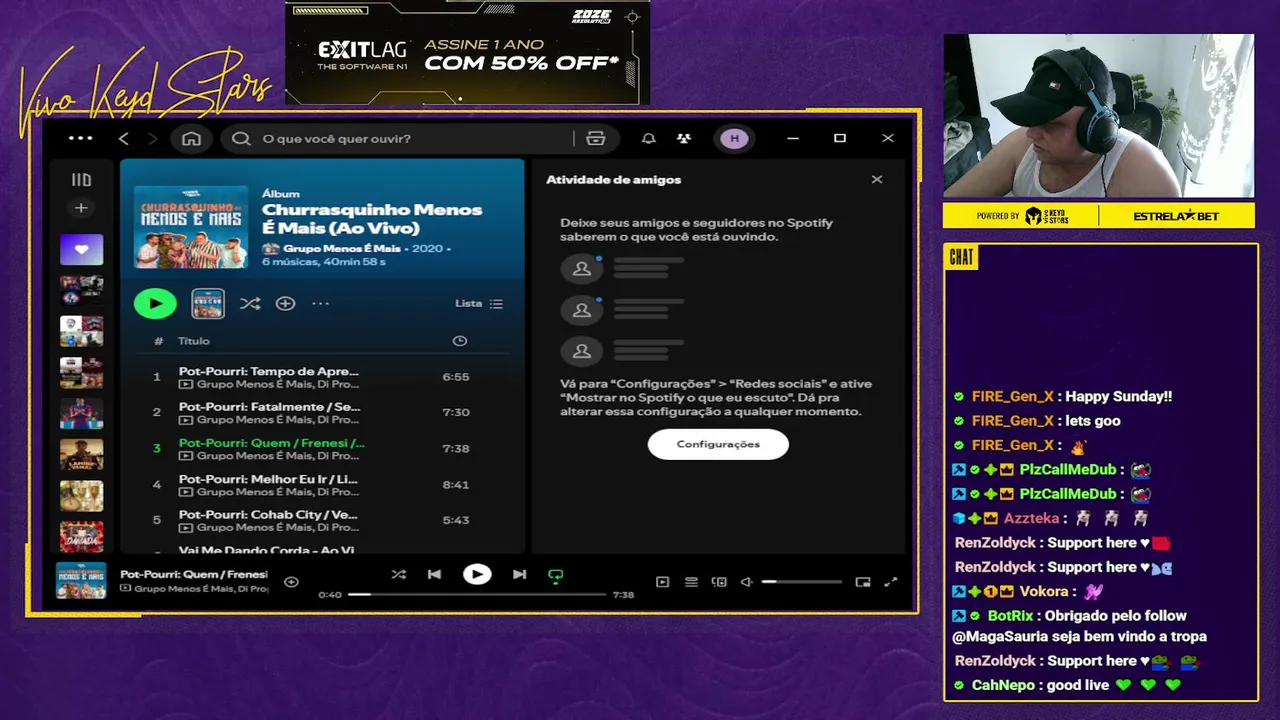Add the current song with the player-bar plus
The width and height of the screenshot is (1280, 720).
(x=291, y=582)
